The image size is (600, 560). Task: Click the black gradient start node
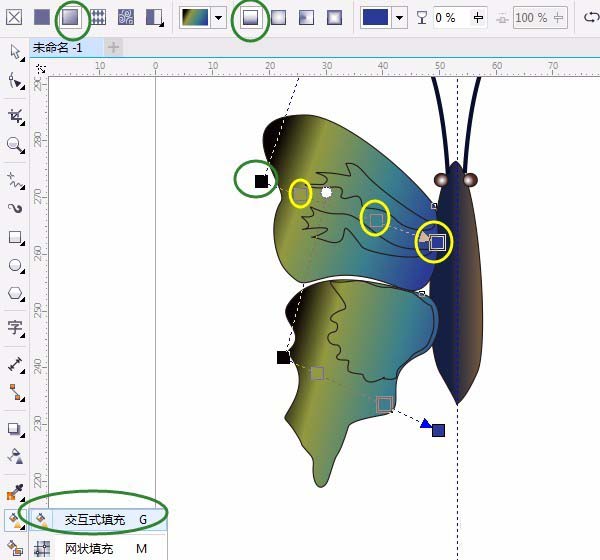(261, 181)
